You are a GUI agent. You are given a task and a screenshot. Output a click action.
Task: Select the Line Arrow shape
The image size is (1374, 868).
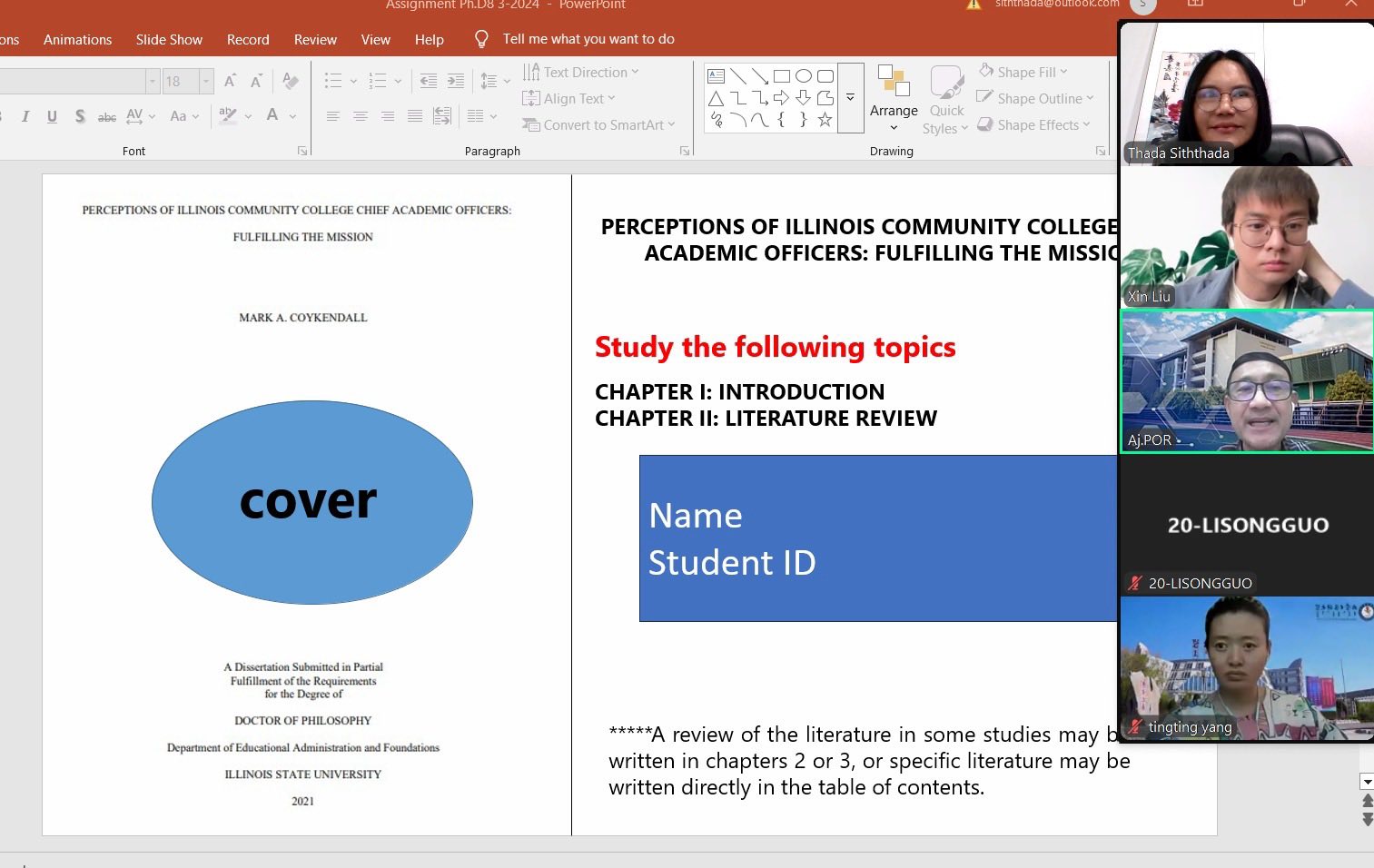(759, 76)
